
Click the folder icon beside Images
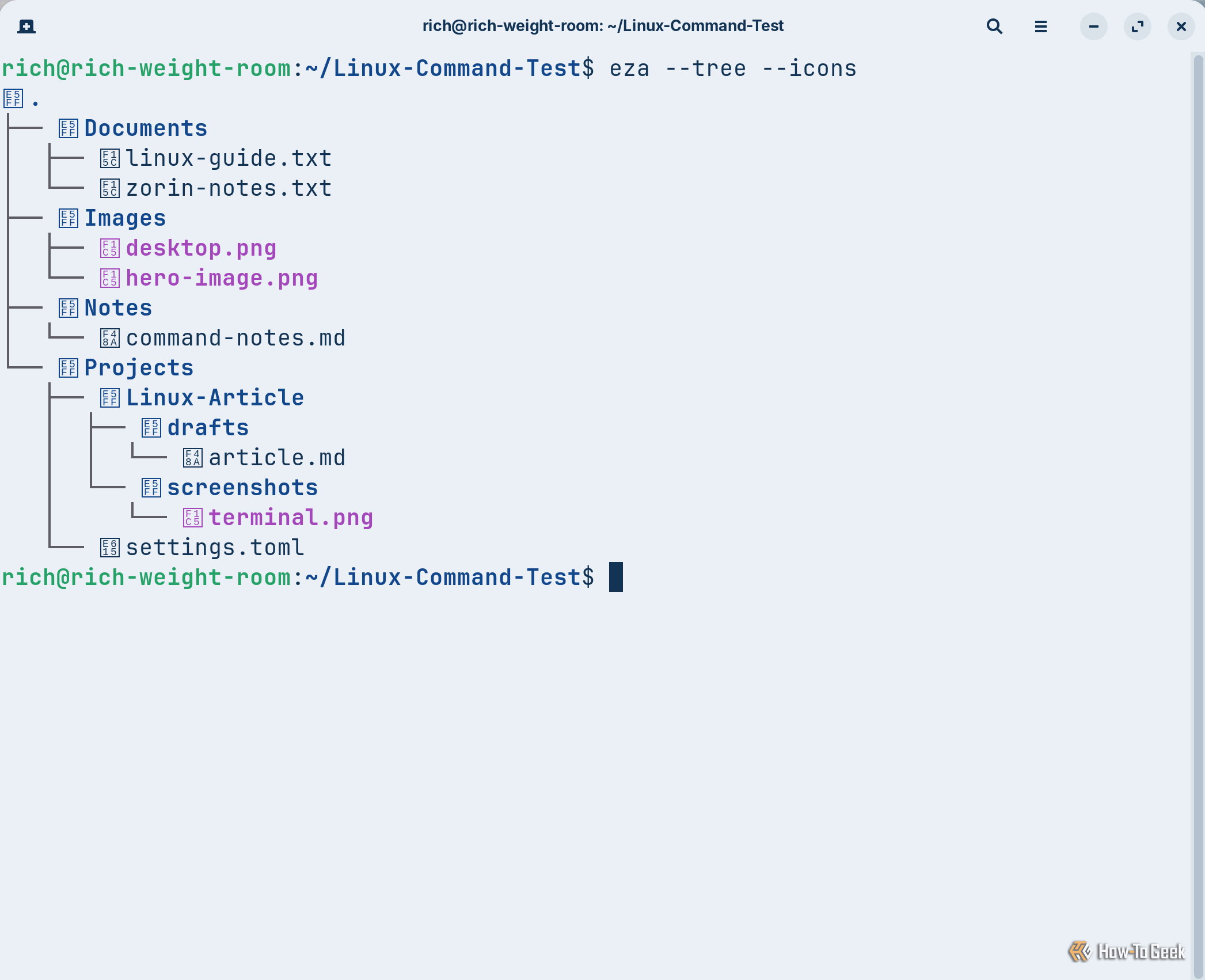click(x=69, y=218)
